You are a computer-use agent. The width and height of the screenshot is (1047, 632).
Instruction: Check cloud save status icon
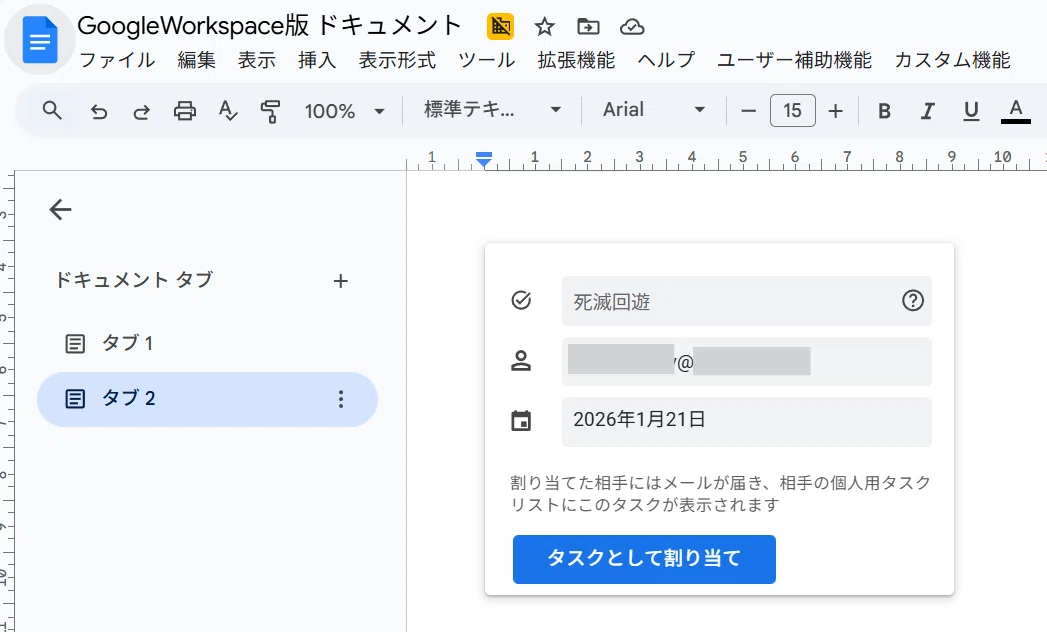pyautogui.click(x=632, y=27)
